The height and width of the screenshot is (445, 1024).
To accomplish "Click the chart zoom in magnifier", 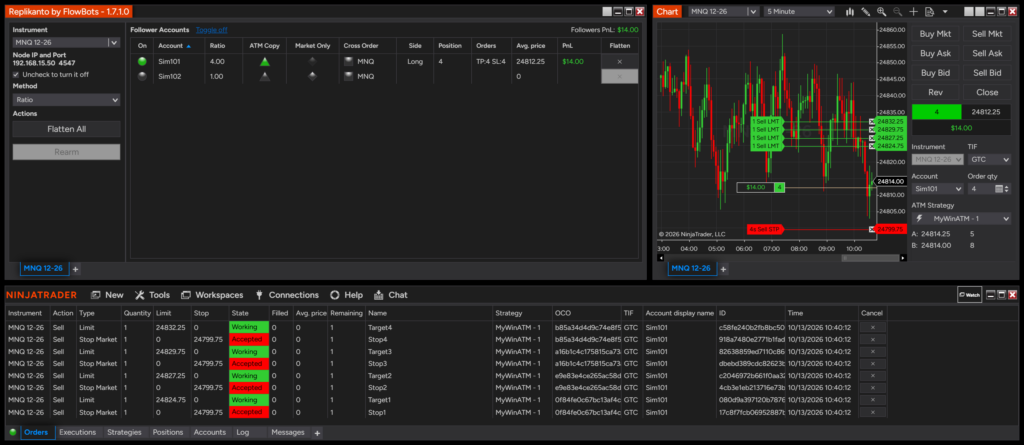I will click(882, 12).
